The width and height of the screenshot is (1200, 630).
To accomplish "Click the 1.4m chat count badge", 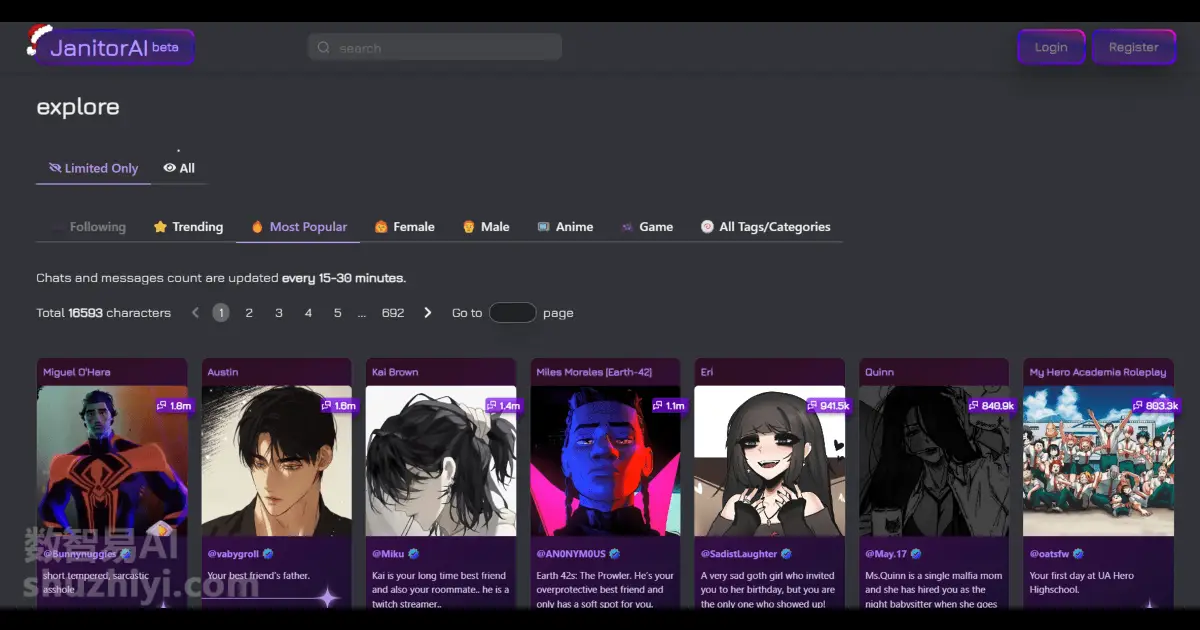I will 504,406.
